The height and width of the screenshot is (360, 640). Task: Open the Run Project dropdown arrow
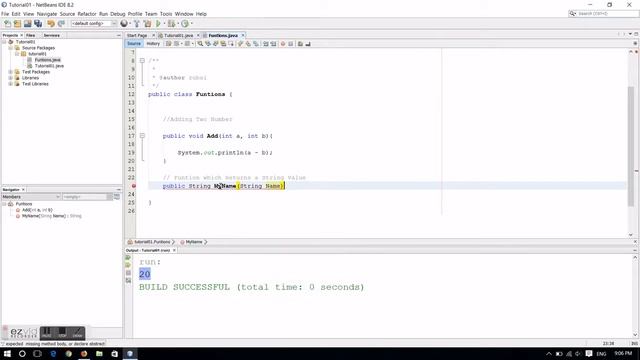(x=164, y=24)
